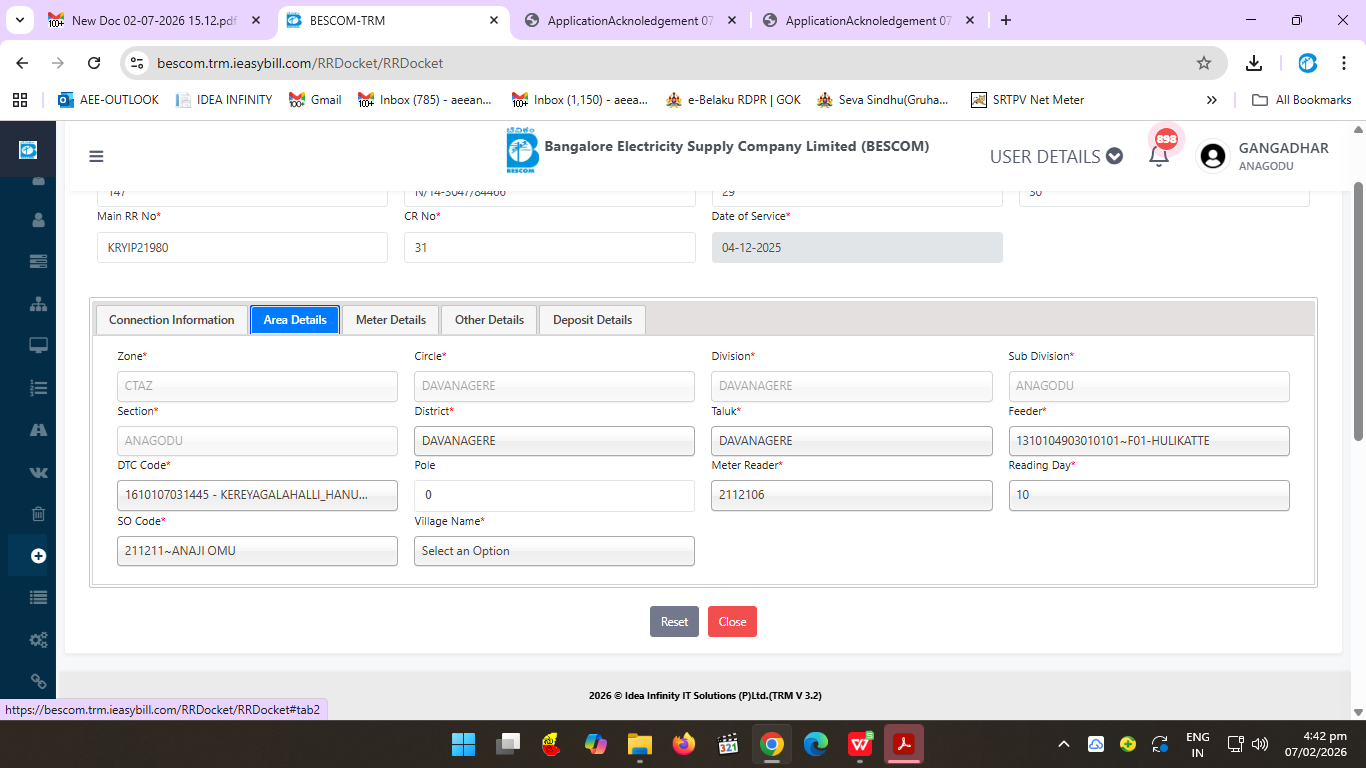This screenshot has width=1366, height=768.
Task: Click the road icon in sidebar
Action: [x=38, y=430]
